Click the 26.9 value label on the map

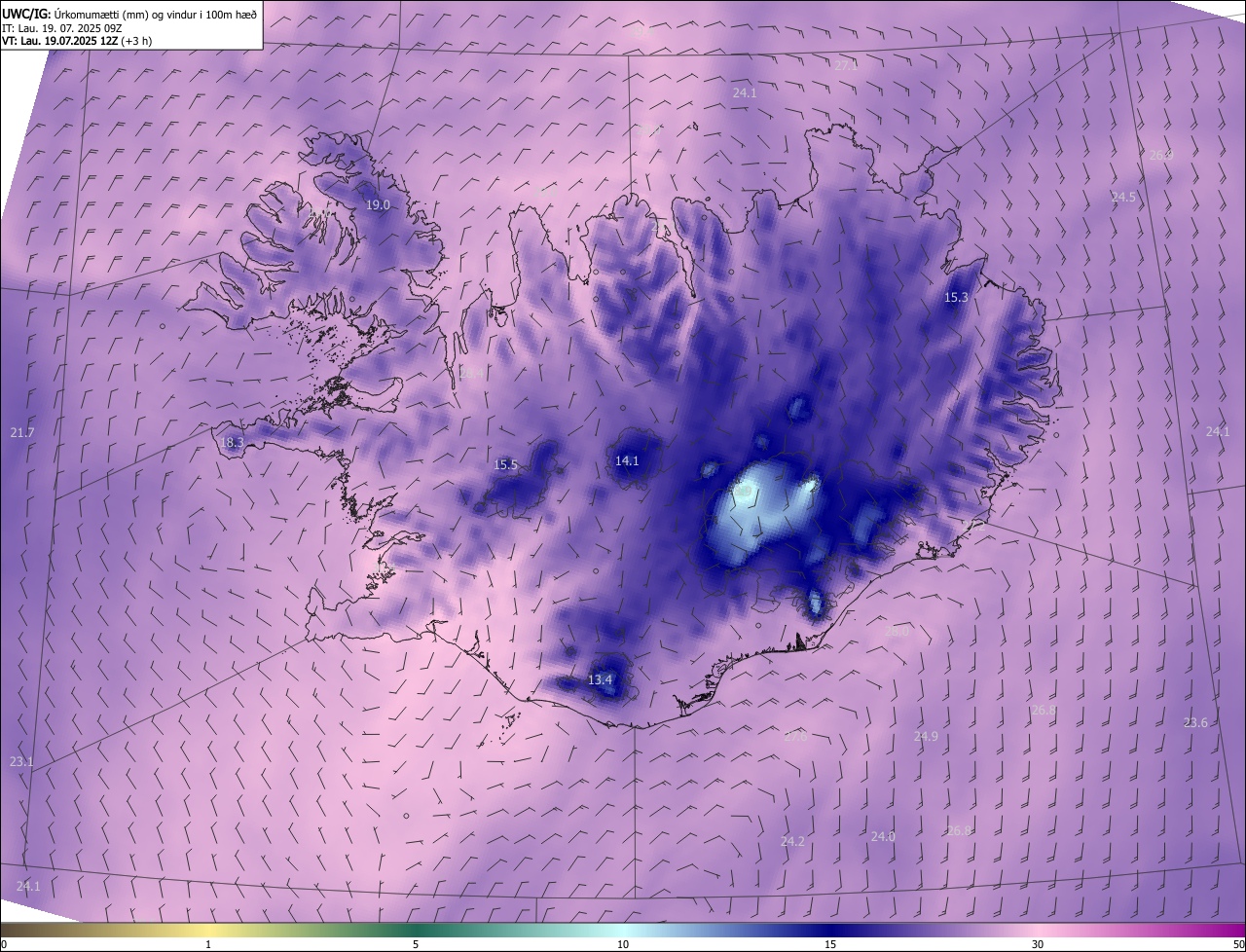(1161, 155)
